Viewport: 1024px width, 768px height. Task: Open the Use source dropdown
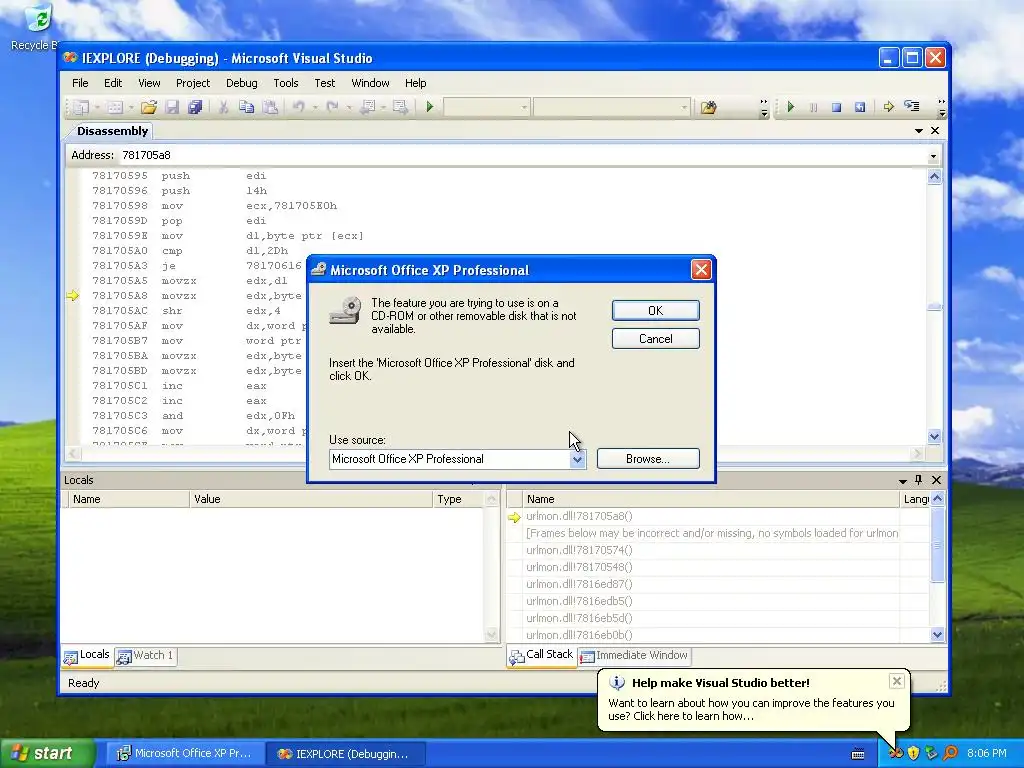pyautogui.click(x=577, y=459)
